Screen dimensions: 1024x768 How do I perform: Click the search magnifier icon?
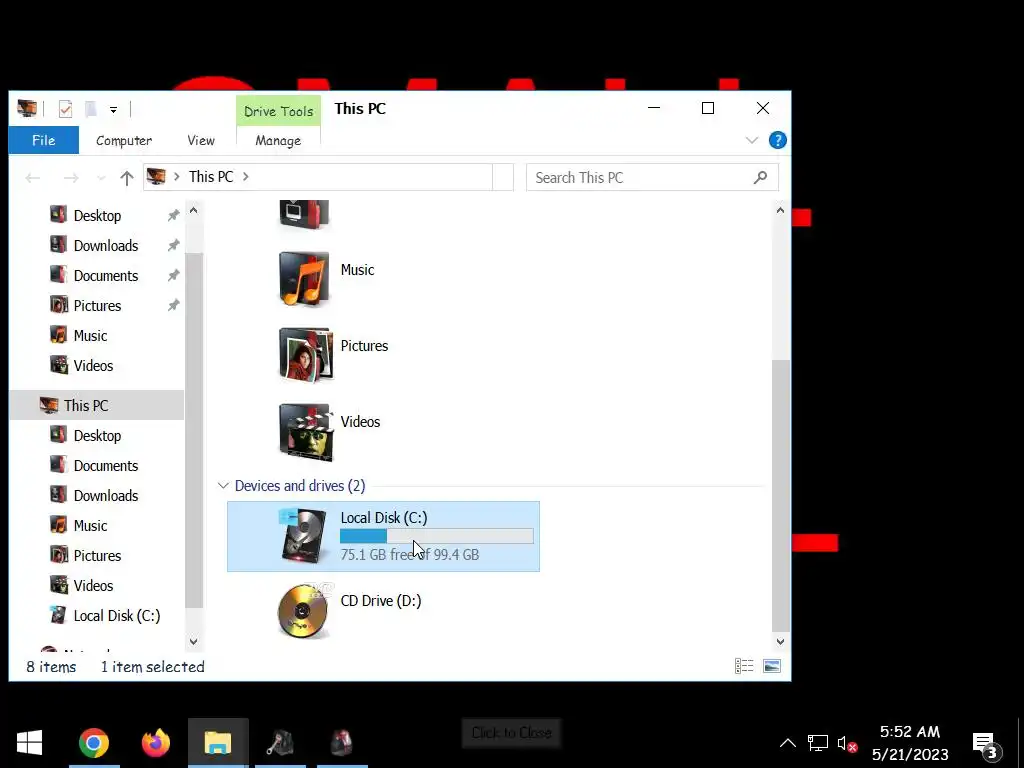point(760,178)
